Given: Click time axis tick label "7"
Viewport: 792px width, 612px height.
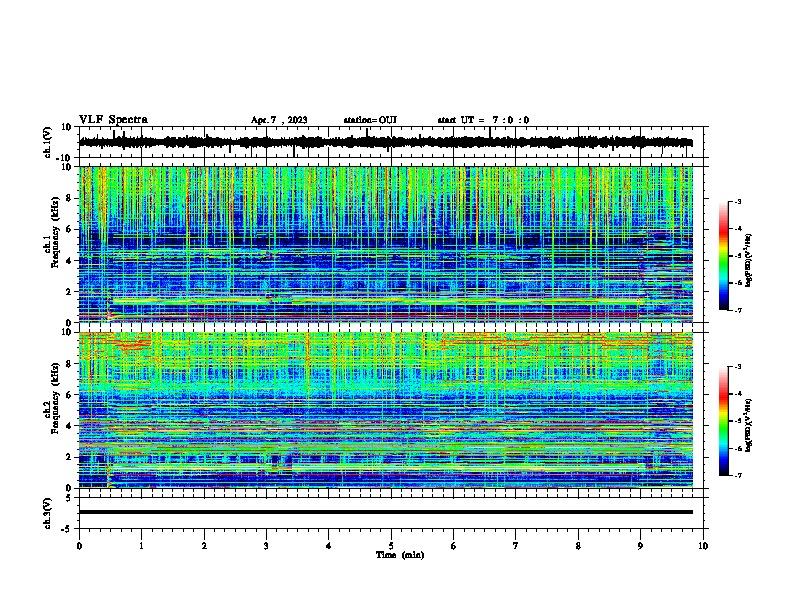Looking at the screenshot, I should tap(516, 546).
